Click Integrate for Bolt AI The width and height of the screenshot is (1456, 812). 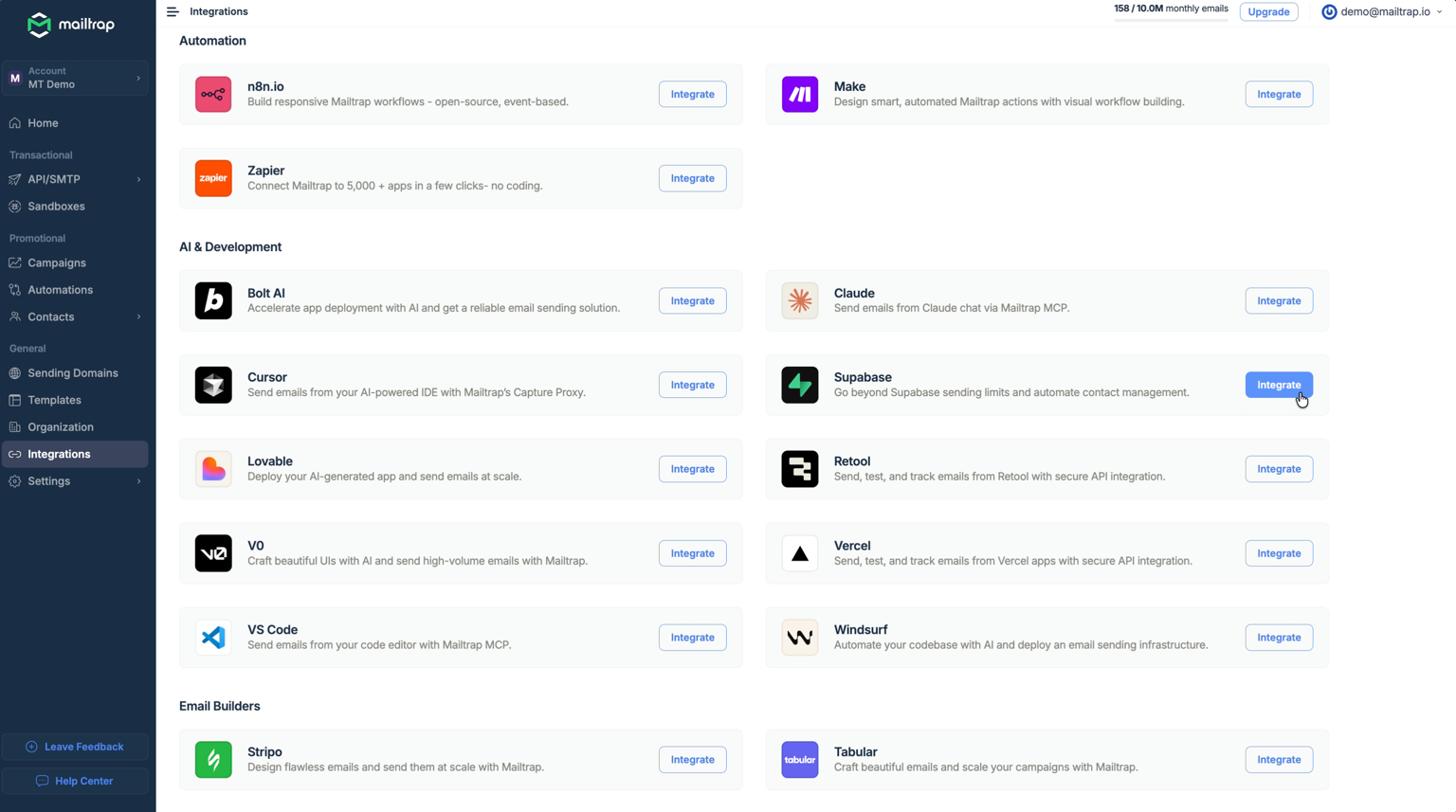click(x=692, y=300)
